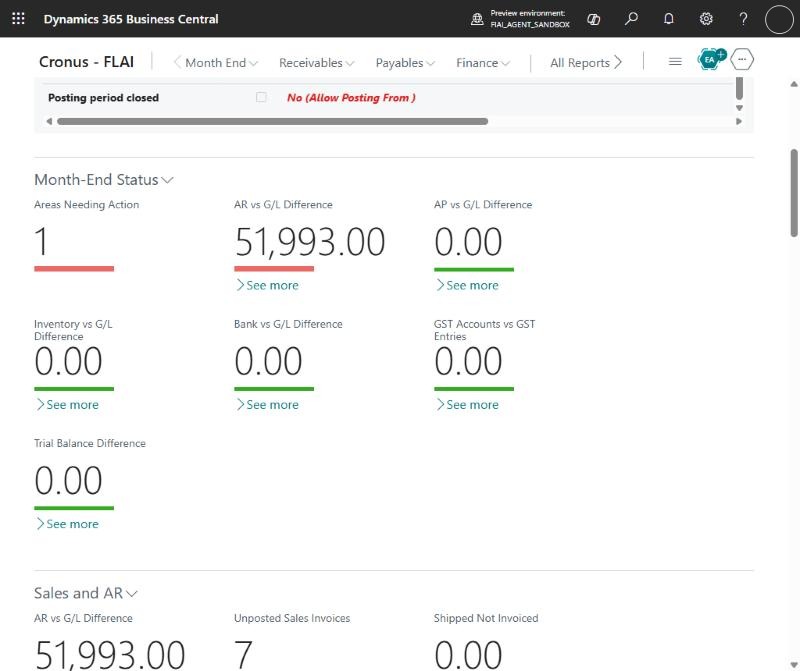The width and height of the screenshot is (800, 671).
Task: Open the app launcher waffle icon
Action: (x=18, y=19)
